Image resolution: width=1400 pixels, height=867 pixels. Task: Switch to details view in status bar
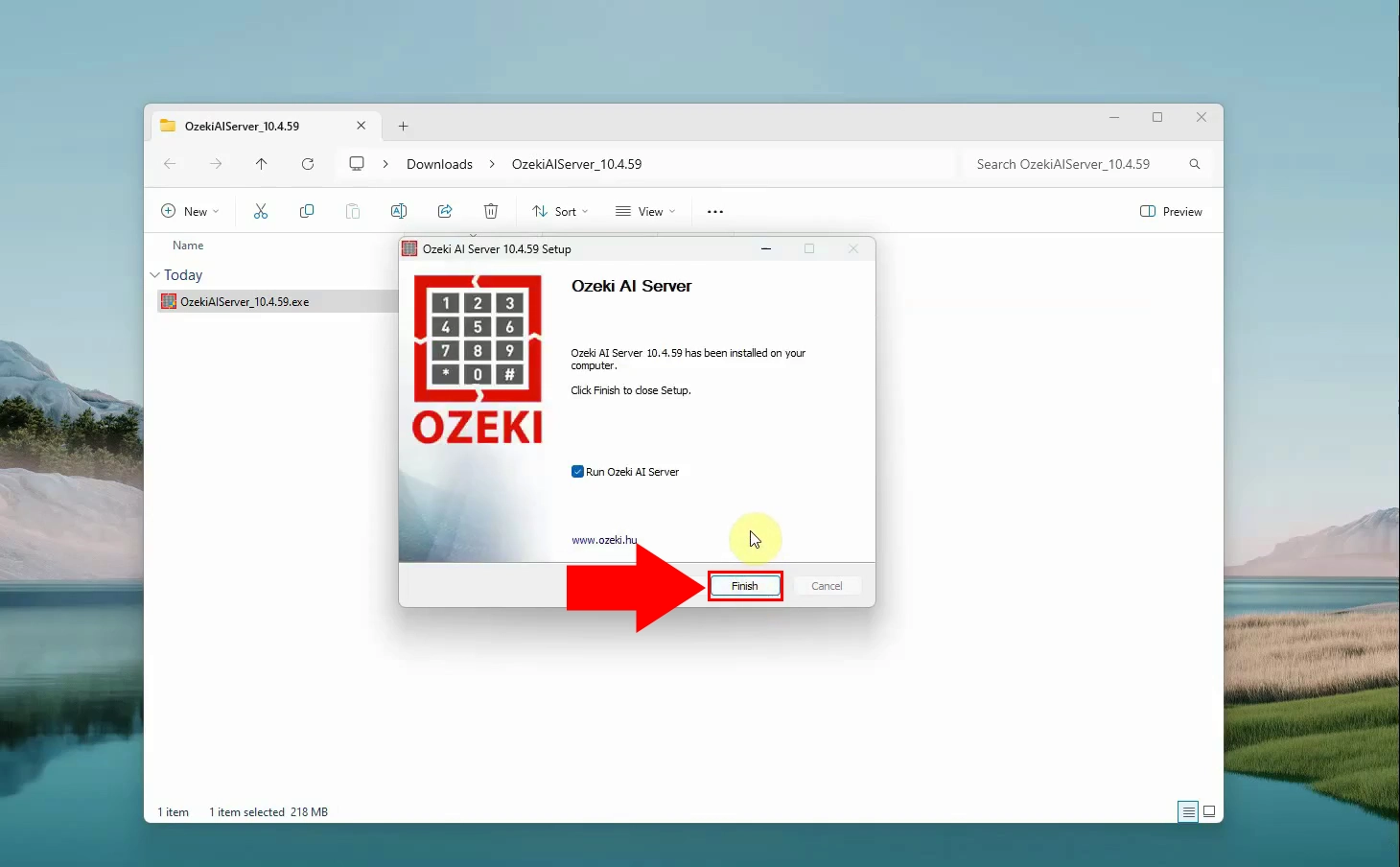coord(1188,811)
